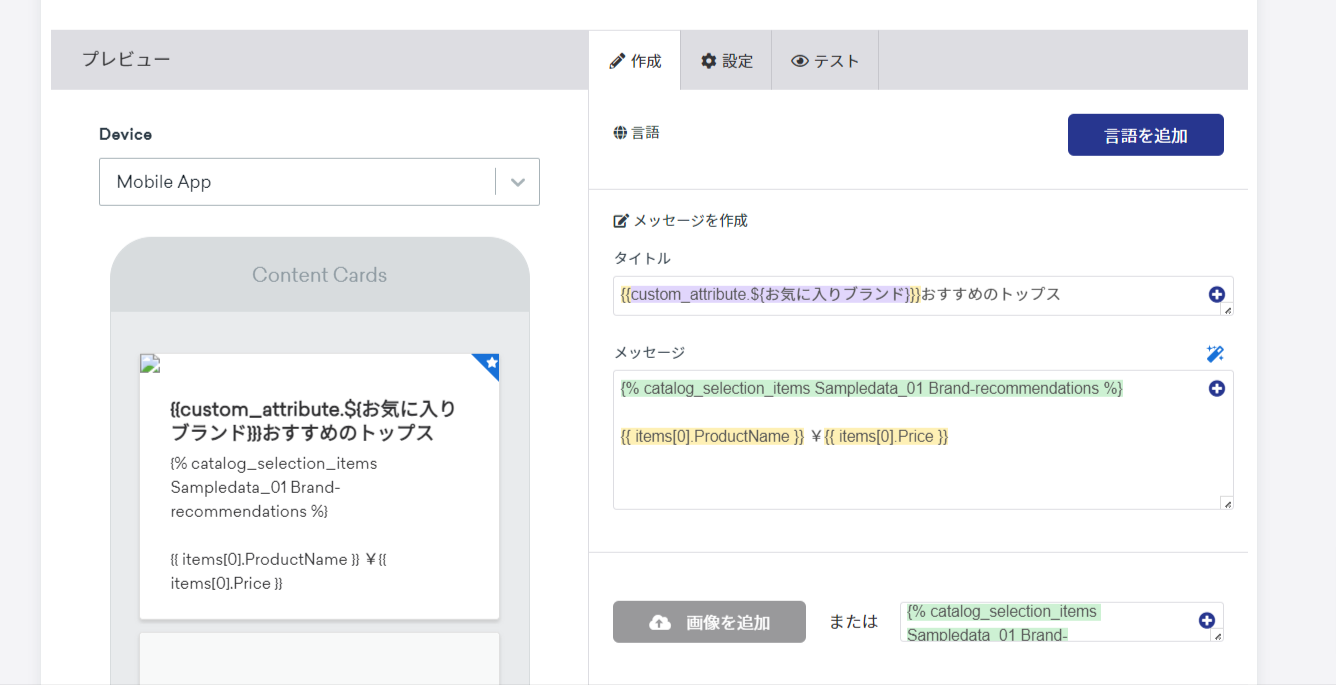Click the resize handle of the メッセージ box
Image resolution: width=1336 pixels, height=685 pixels.
(x=1227, y=503)
